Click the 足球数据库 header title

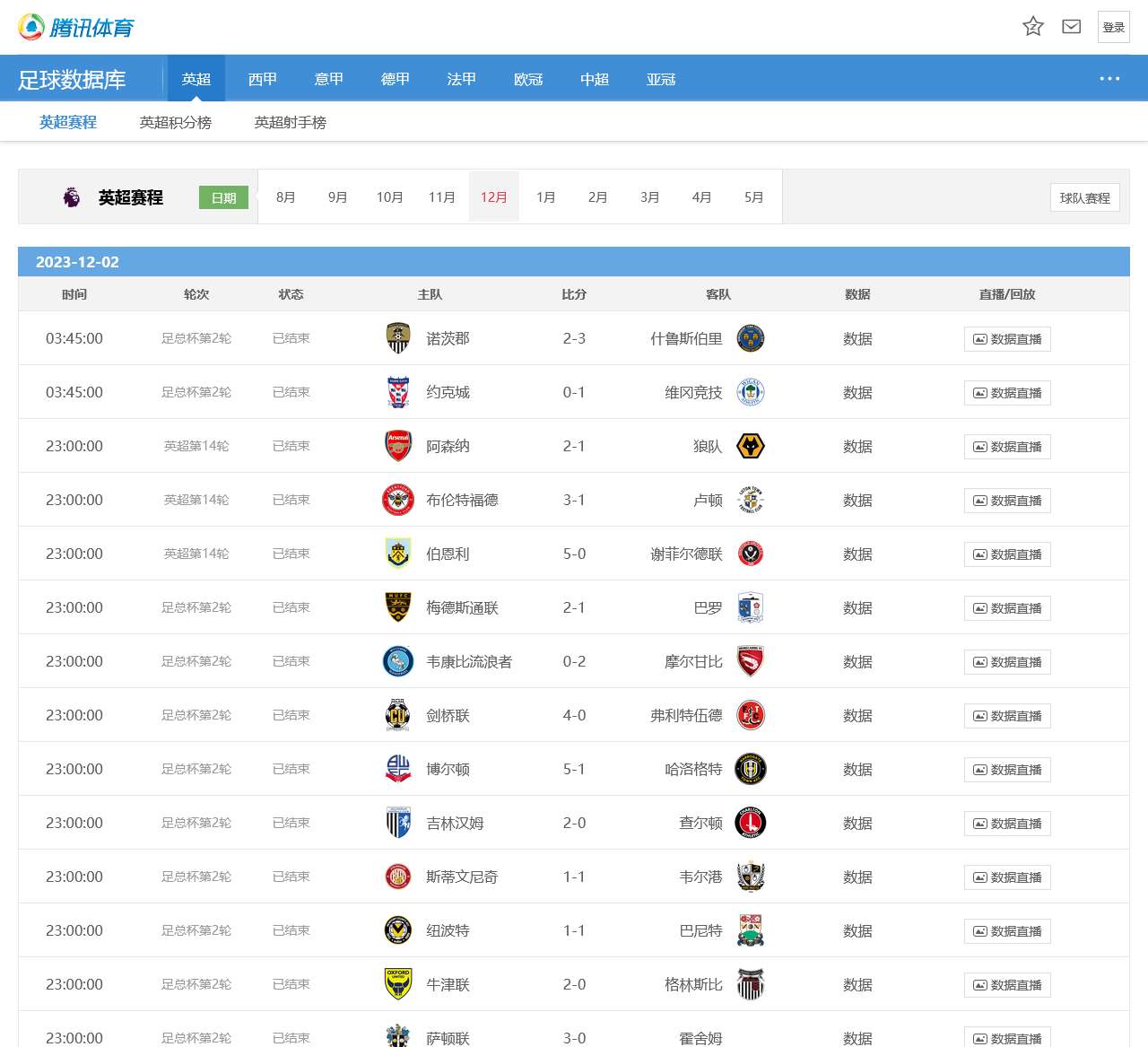[72, 80]
